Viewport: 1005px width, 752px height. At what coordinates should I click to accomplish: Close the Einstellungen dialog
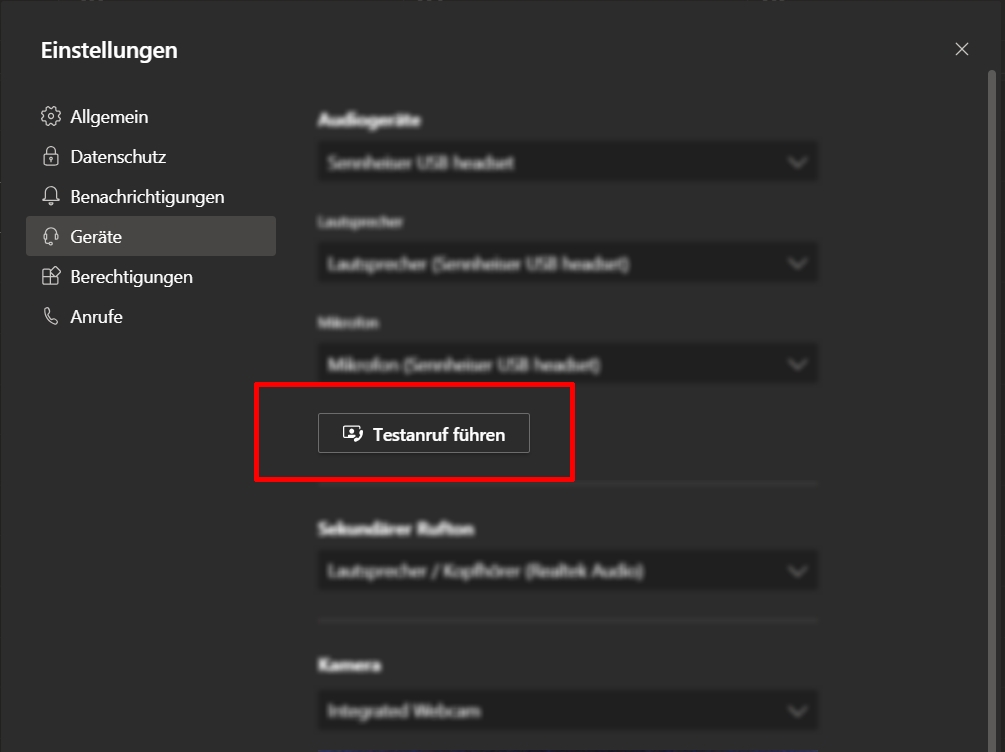coord(961,49)
